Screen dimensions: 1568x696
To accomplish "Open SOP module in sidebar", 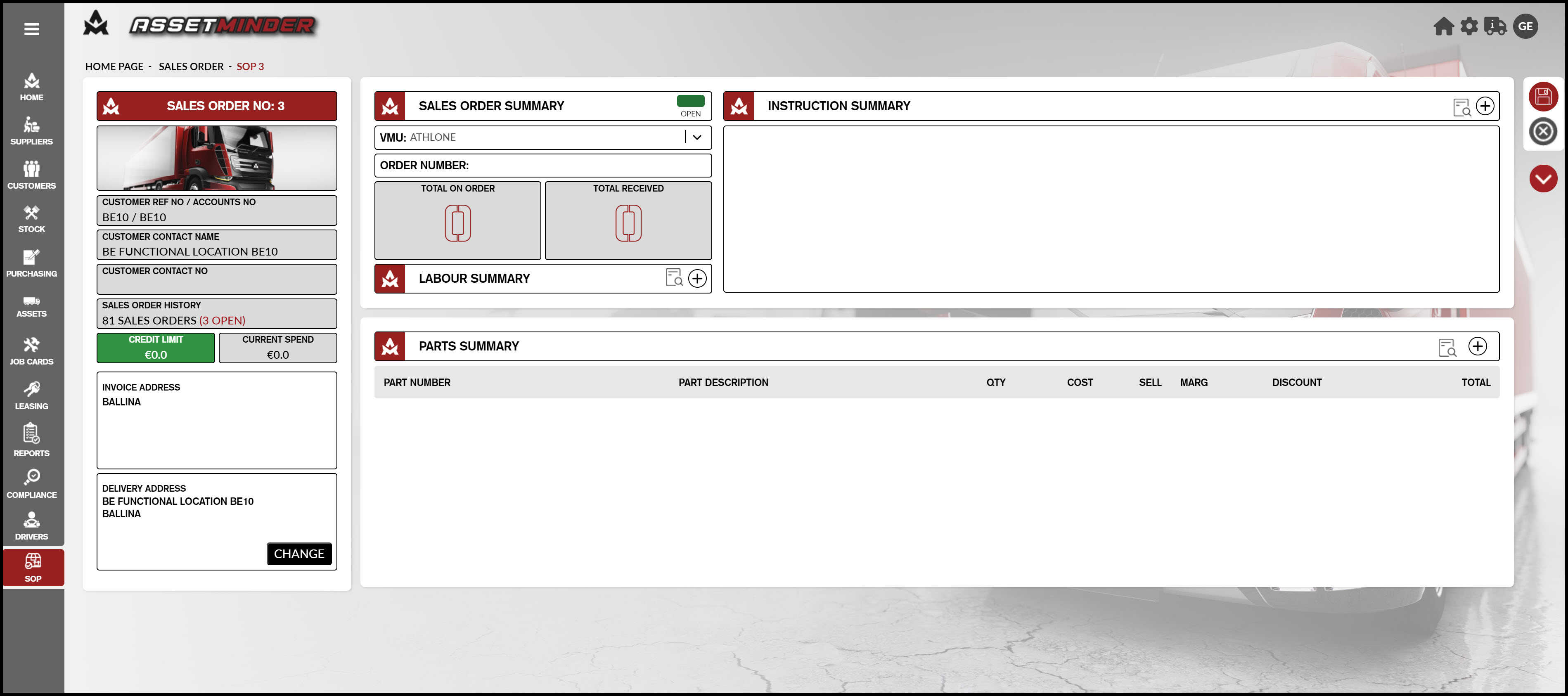I will click(x=33, y=568).
